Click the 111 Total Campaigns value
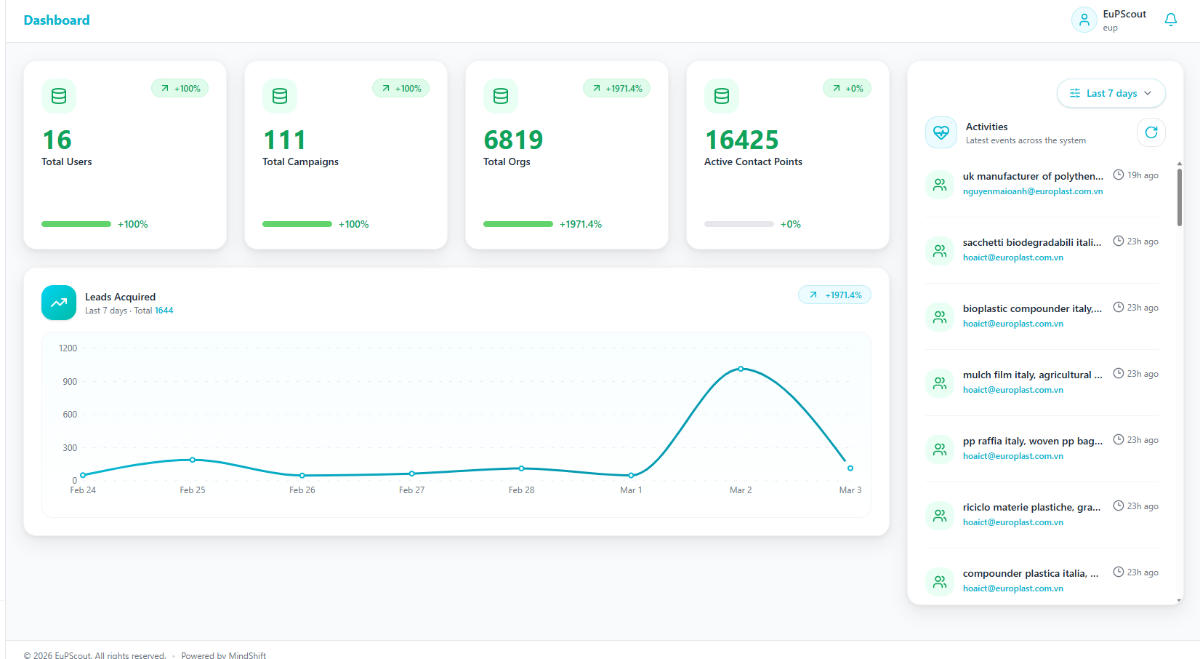The height and width of the screenshot is (659, 1200). [284, 139]
